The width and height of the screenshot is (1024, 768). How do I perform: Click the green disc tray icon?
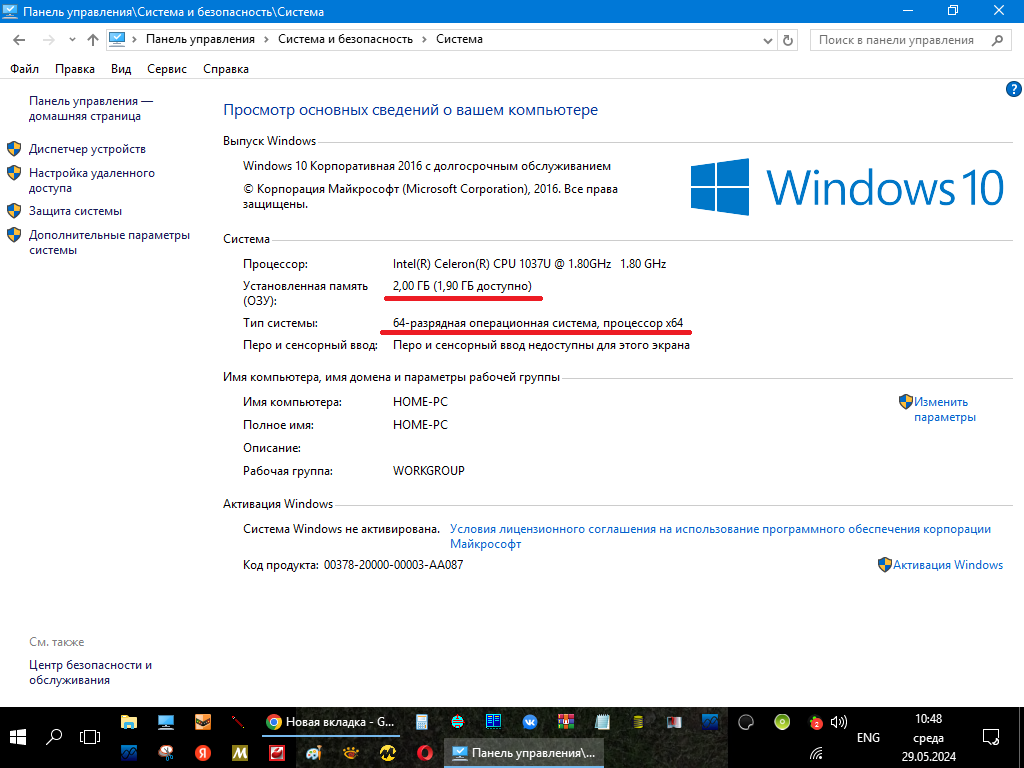tap(782, 722)
